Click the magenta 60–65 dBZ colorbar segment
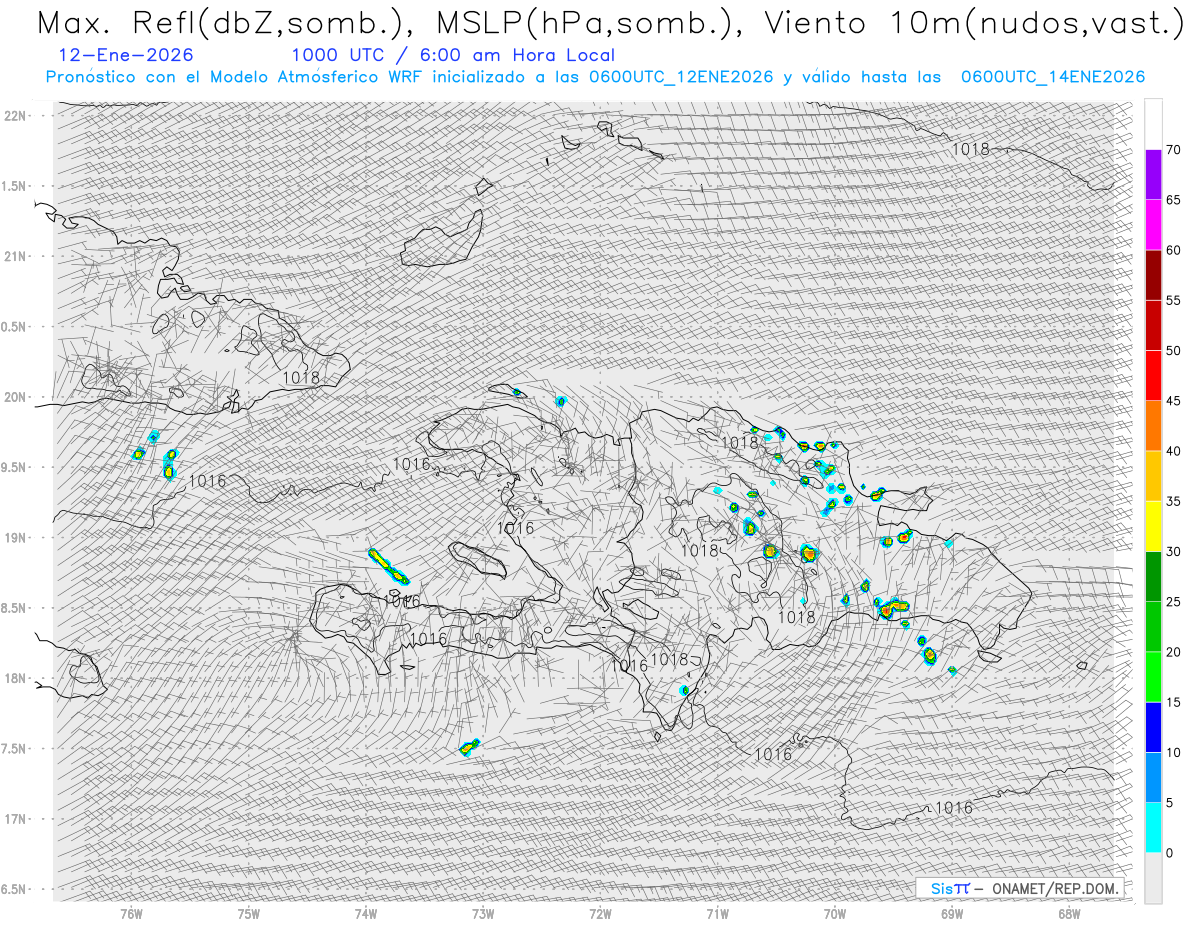Screen dimensions: 1200x927 pos(1153,225)
